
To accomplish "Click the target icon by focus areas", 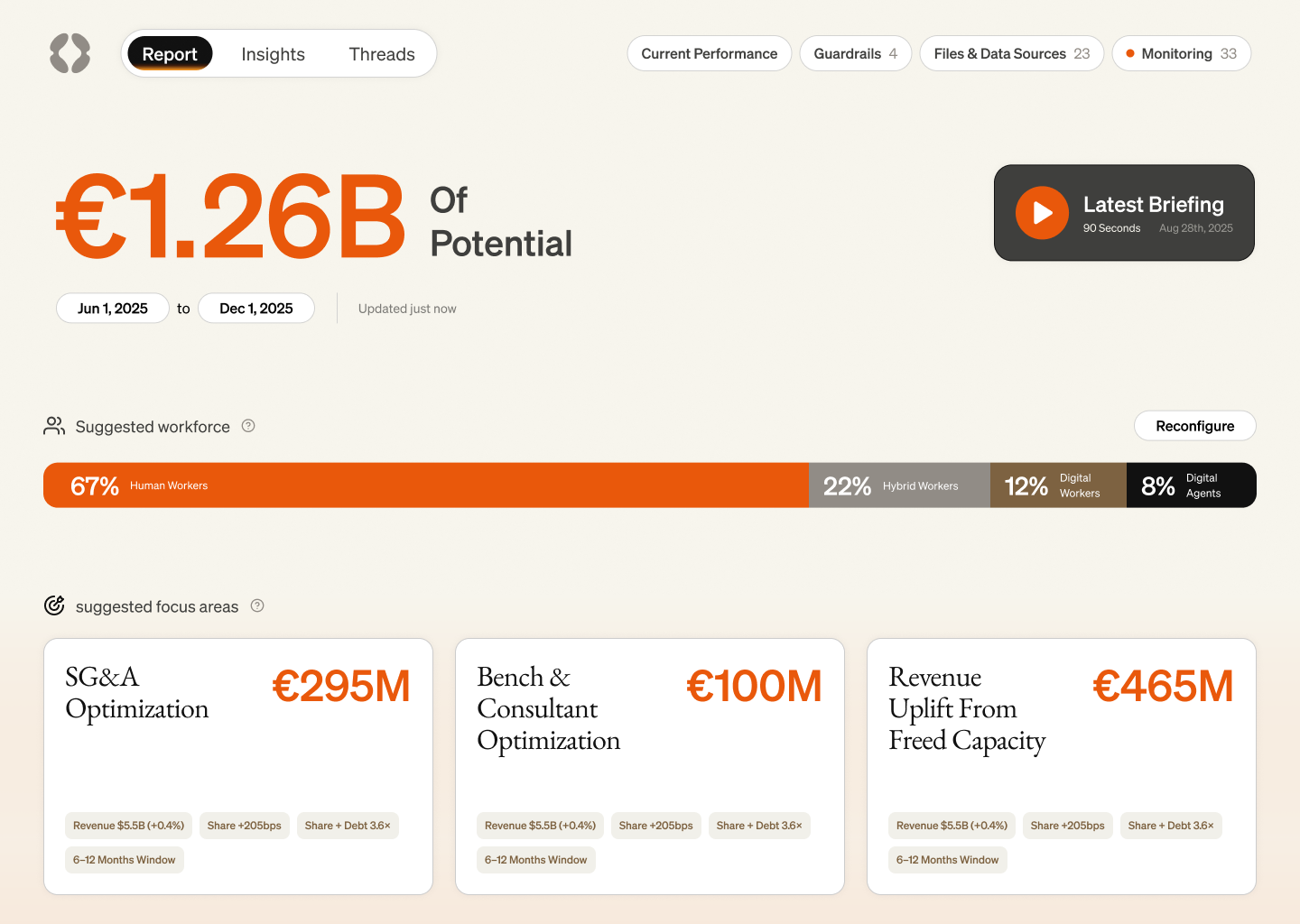I will coord(54,605).
